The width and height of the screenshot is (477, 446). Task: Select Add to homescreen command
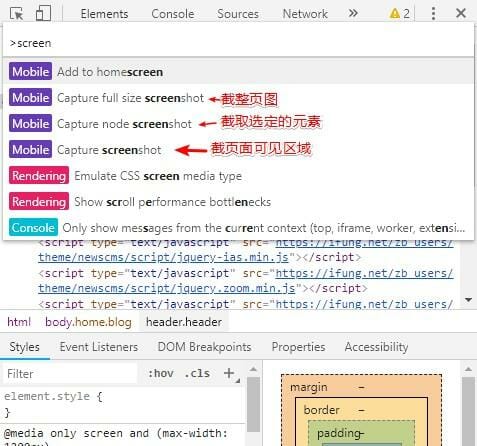(x=238, y=72)
